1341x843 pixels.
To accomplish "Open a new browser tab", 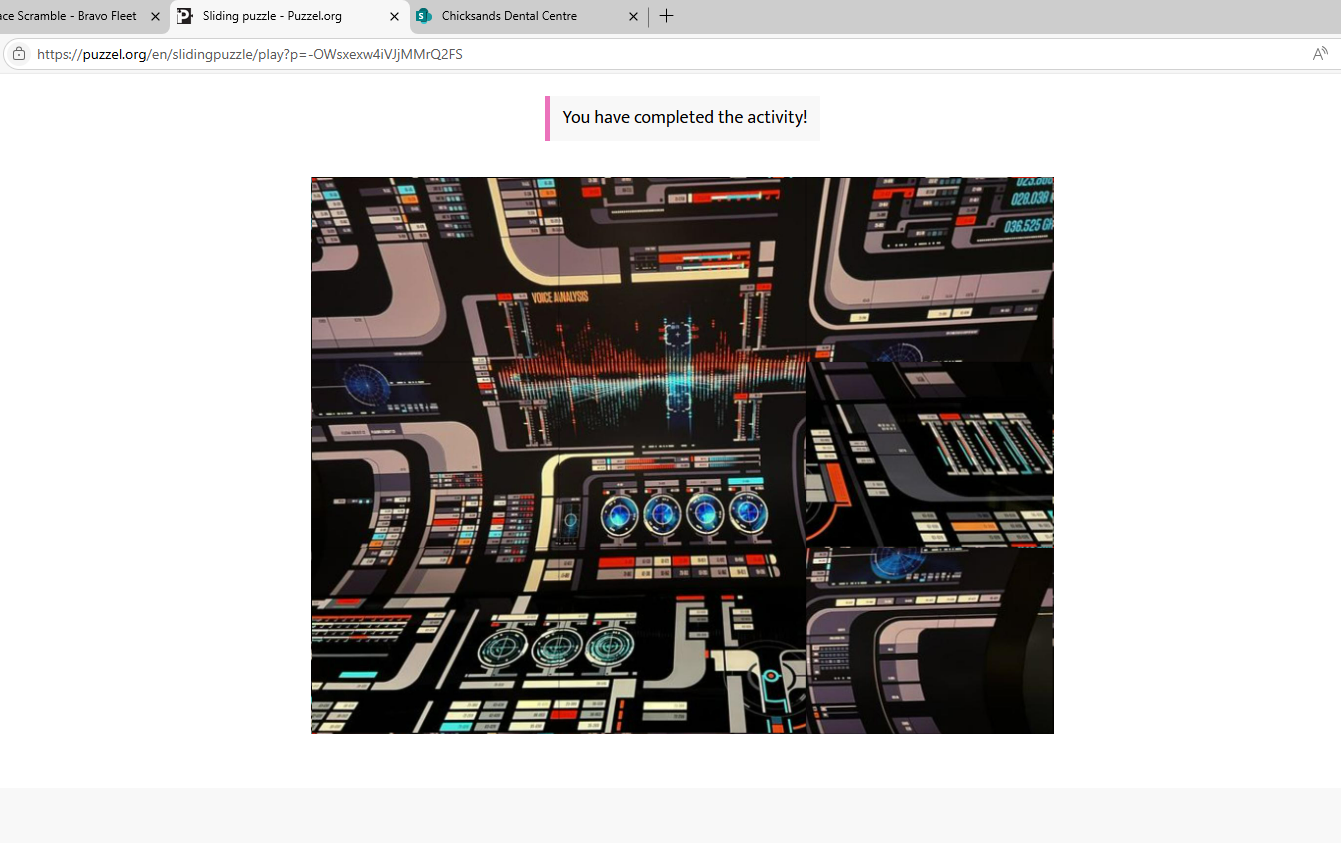I will click(x=667, y=16).
